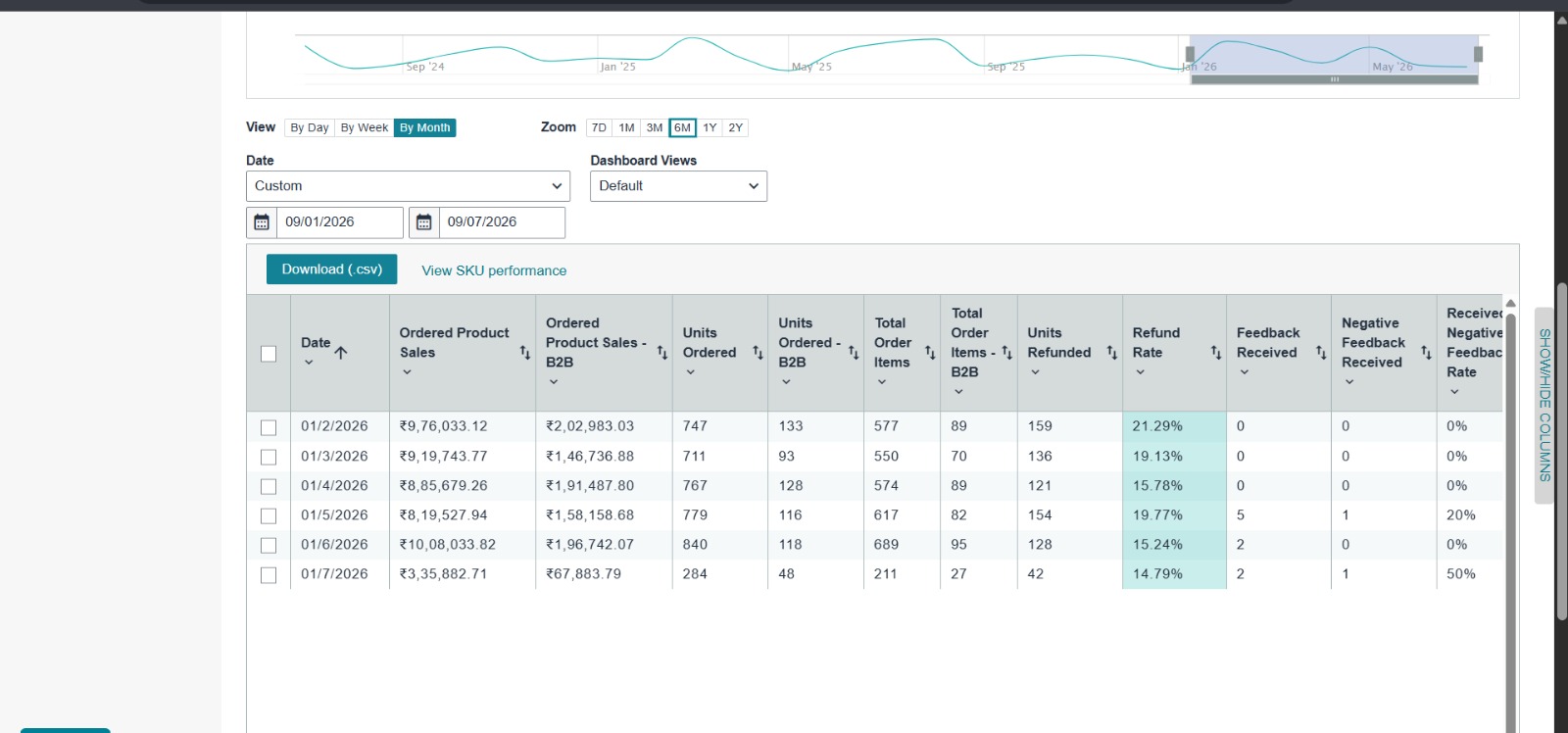Image resolution: width=1568 pixels, height=733 pixels.
Task: Sort Ordered Product Sales - B2B column
Action: pyautogui.click(x=661, y=353)
